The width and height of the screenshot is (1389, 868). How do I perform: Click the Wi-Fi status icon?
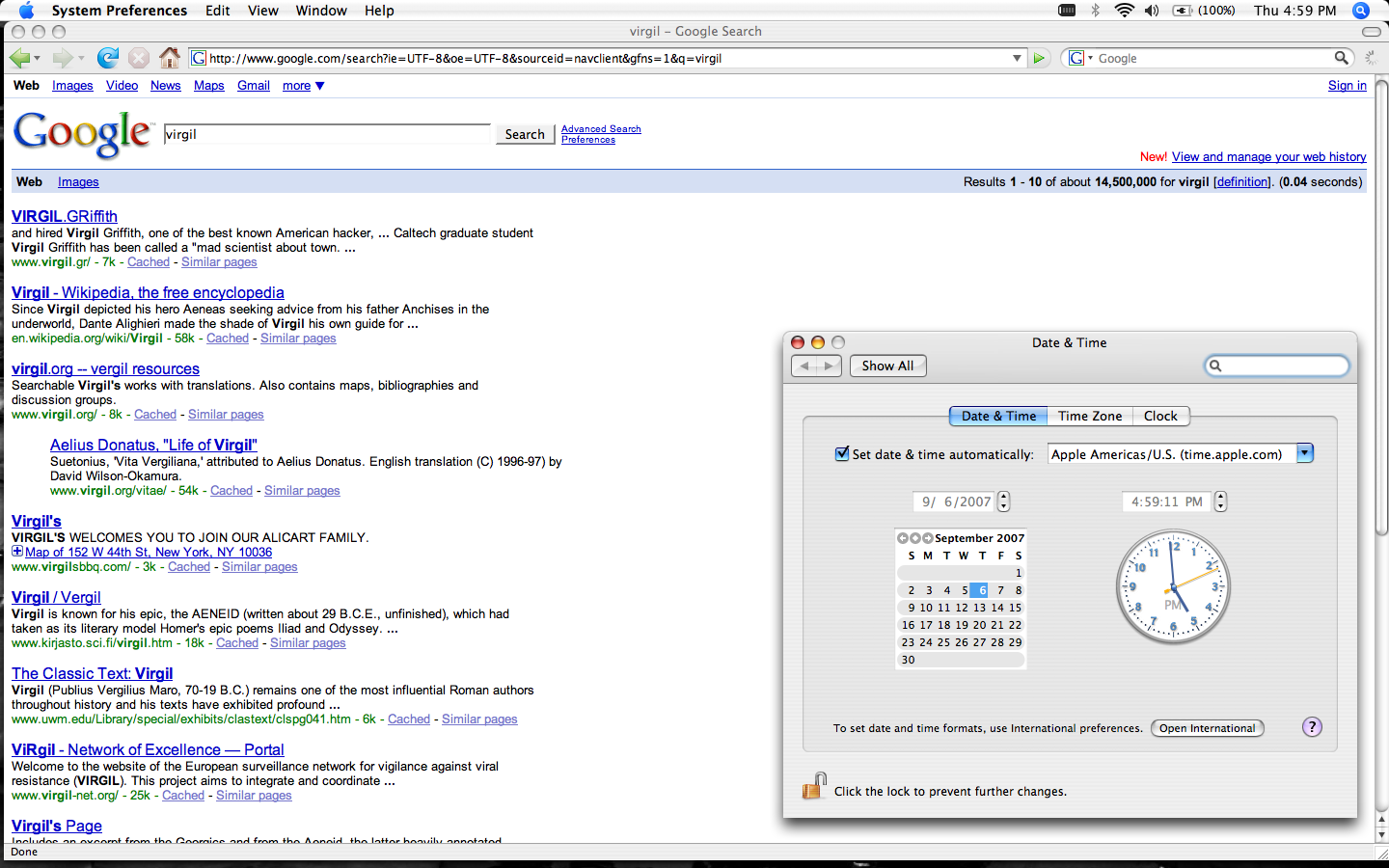(x=1124, y=11)
